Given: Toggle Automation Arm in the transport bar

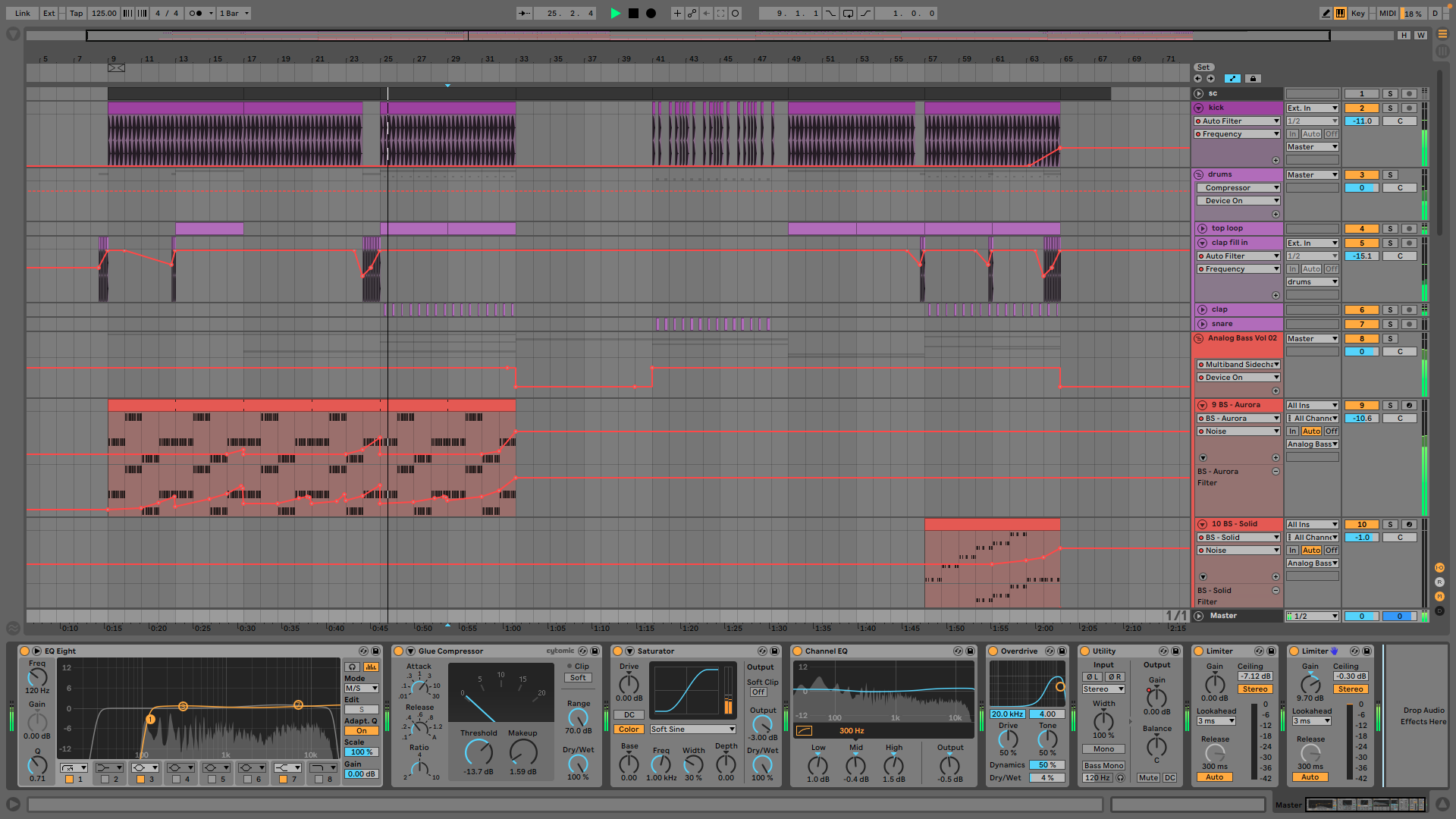Looking at the screenshot, I should [692, 13].
